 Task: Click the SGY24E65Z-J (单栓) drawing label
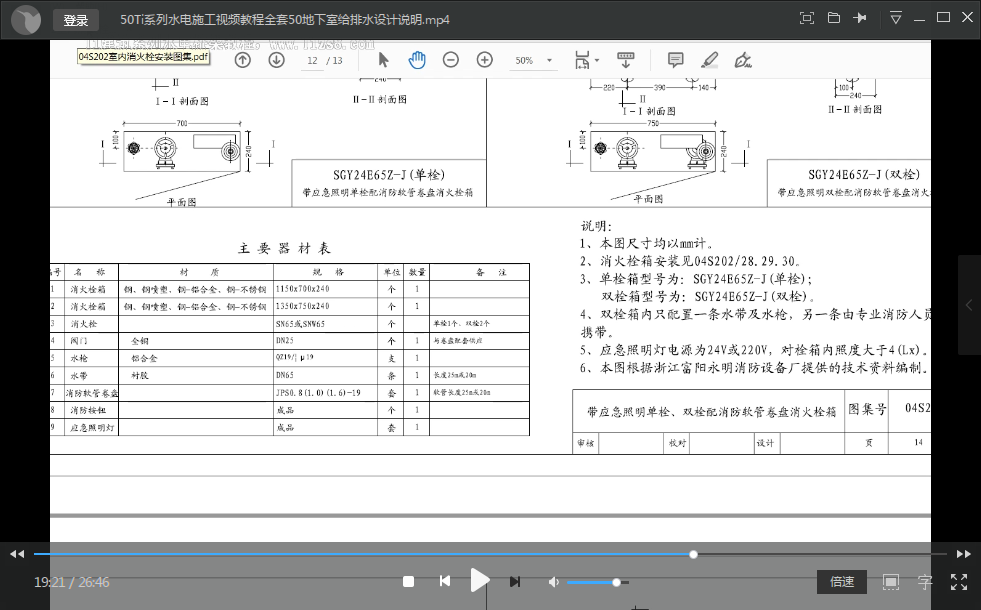(x=389, y=175)
